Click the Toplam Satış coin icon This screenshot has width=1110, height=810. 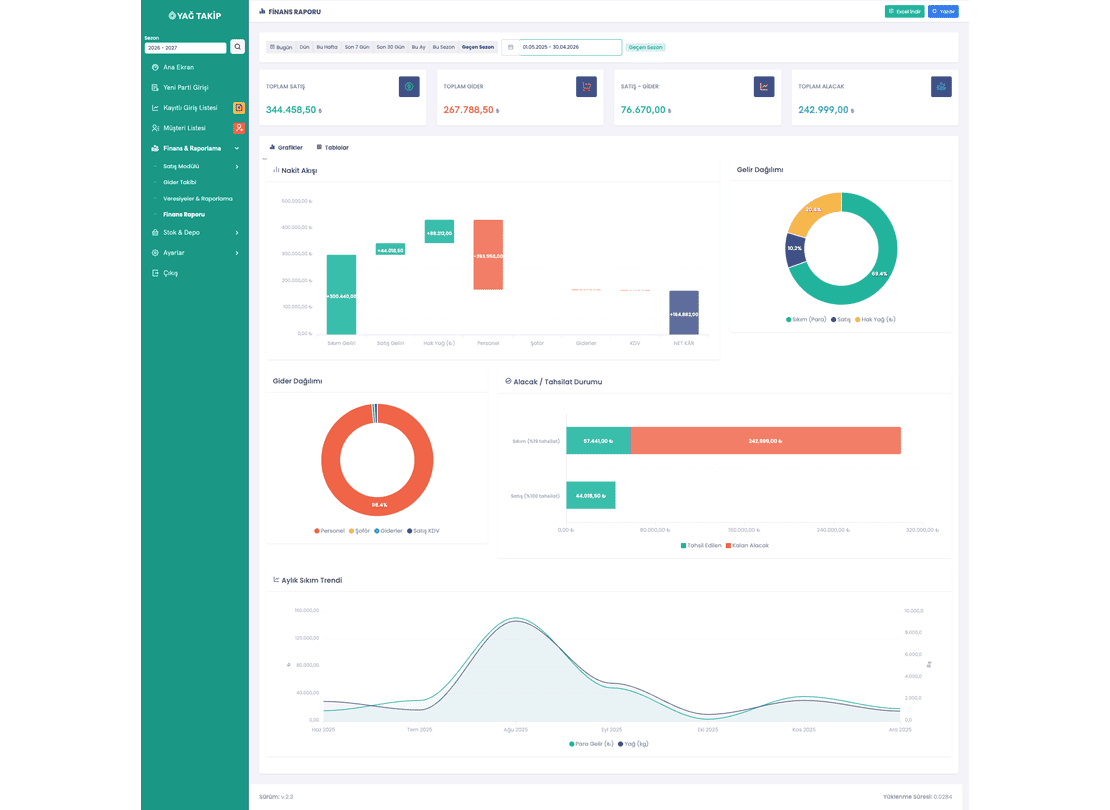pos(409,86)
